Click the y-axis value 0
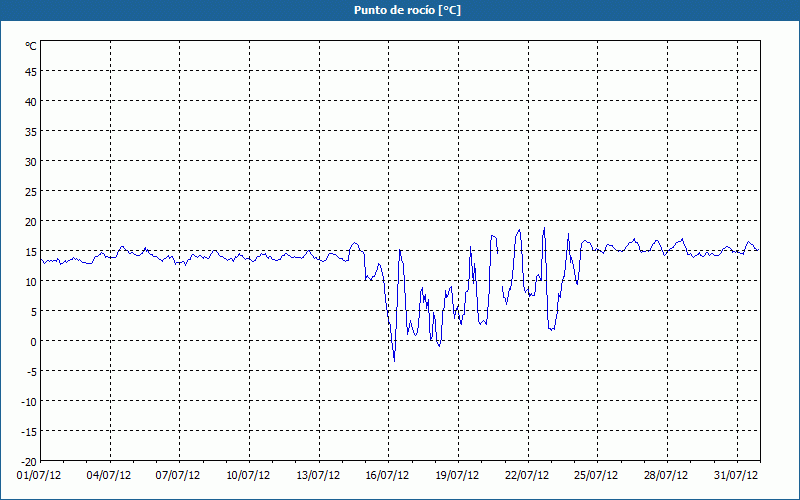800x500 pixels. [34, 342]
